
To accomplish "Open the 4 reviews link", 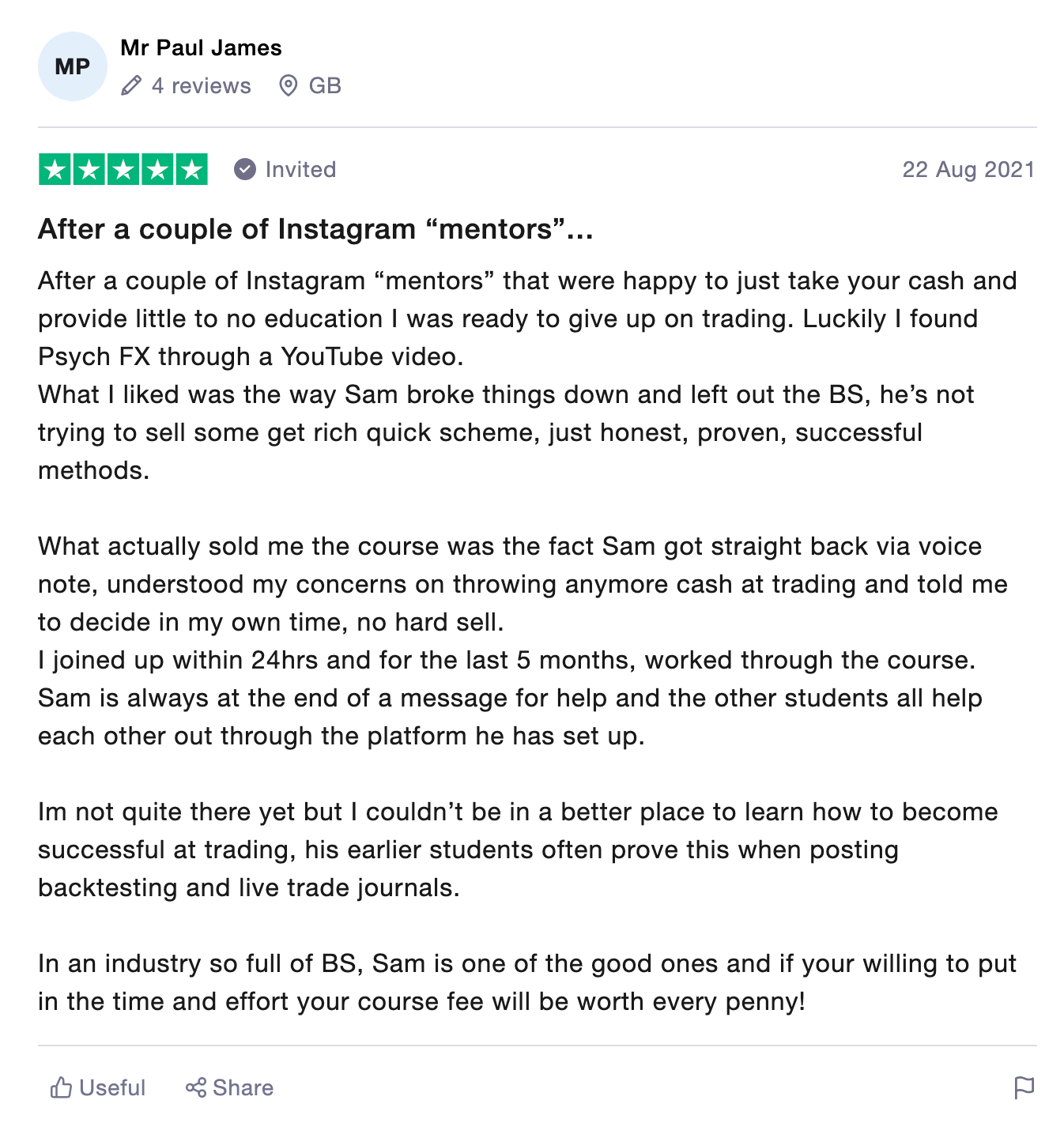I will click(x=201, y=85).
